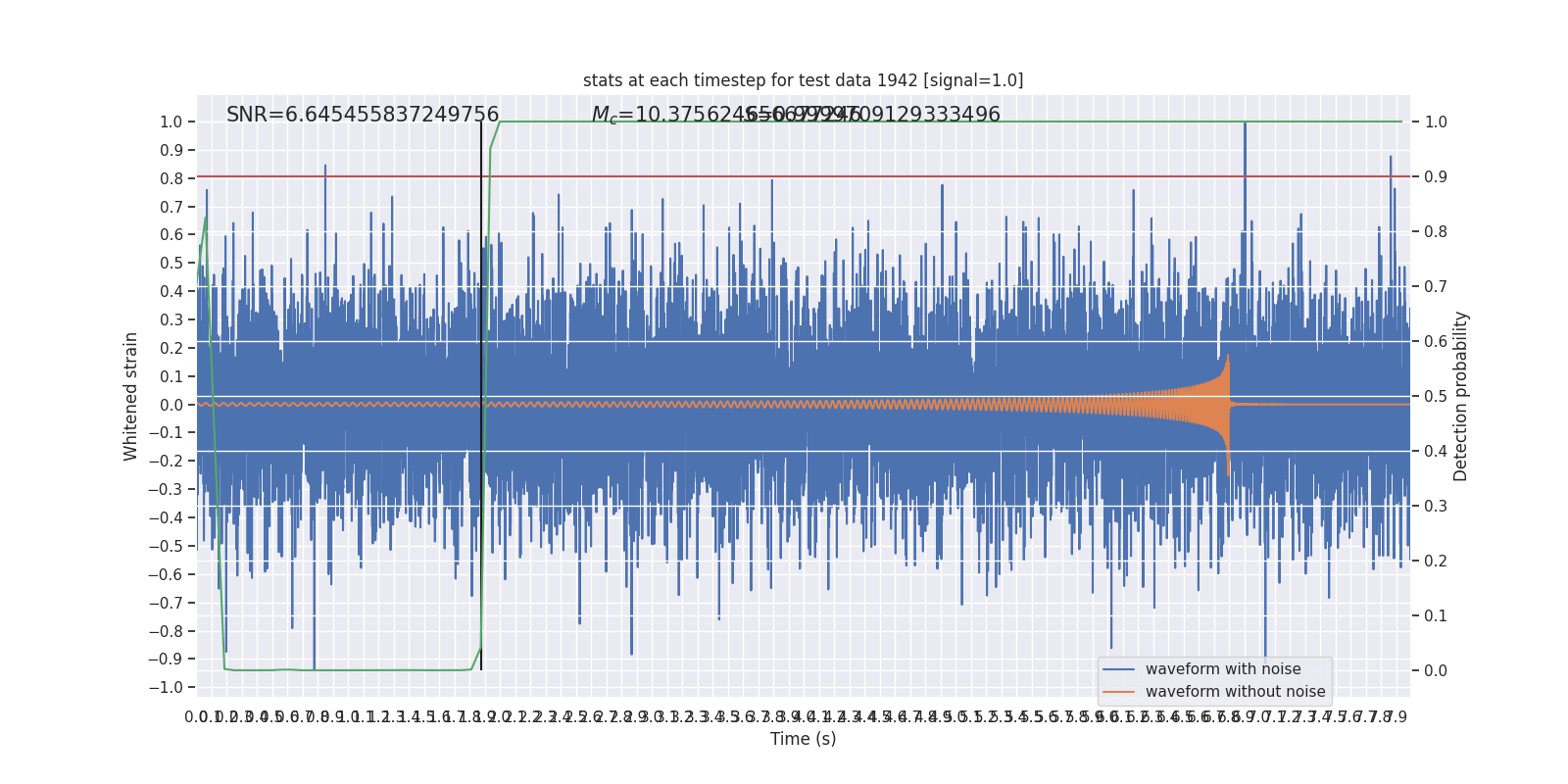Click Detection probability tick label 0.1
This screenshot has height=784, width=1568.
pos(1436,616)
